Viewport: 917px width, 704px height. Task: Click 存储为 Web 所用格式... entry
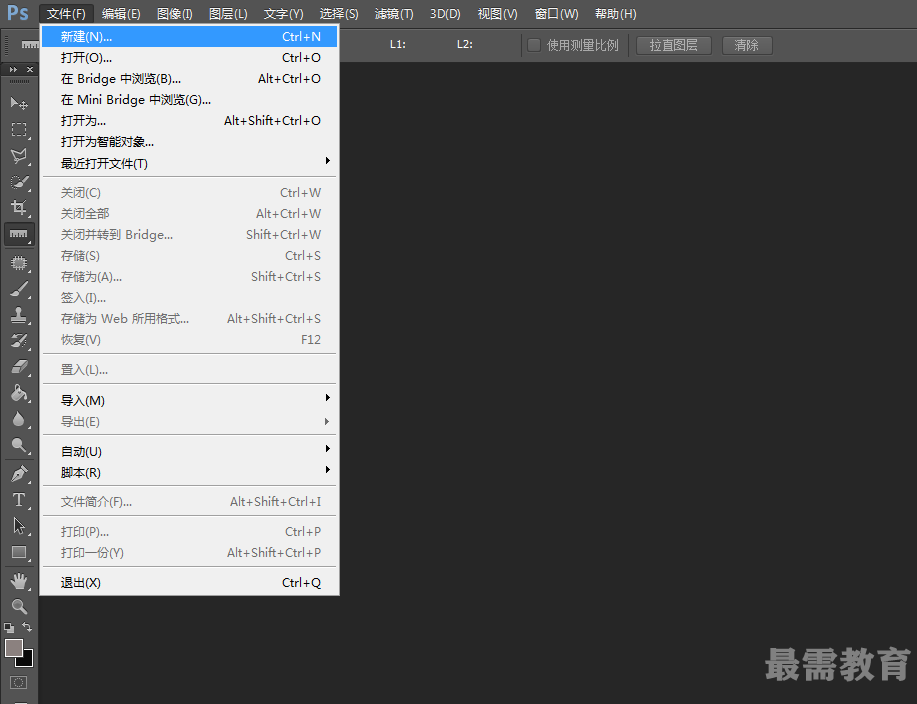click(x=189, y=319)
